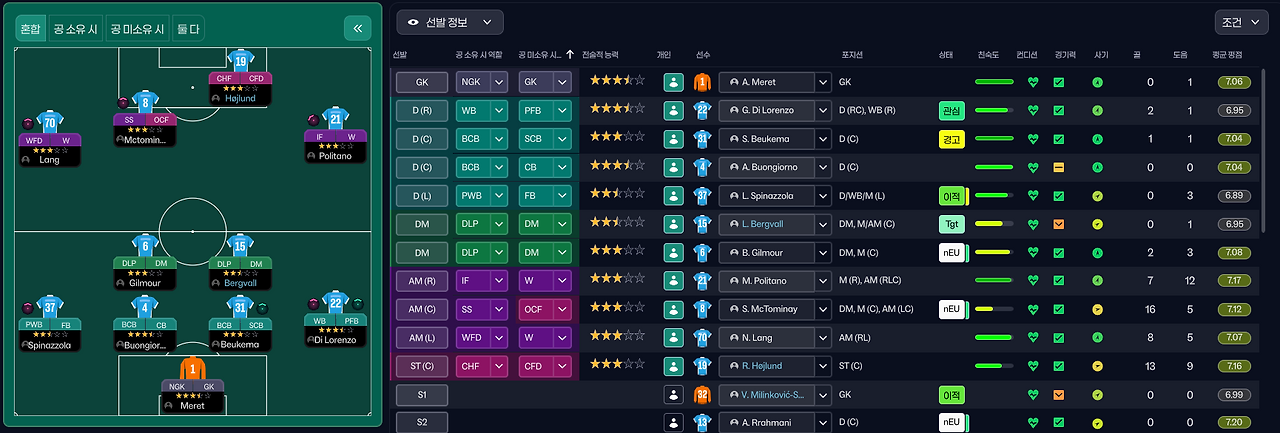Click match sharpness indicator for V. Milinković-Savić
This screenshot has height=433, width=1280.
pos(1059,395)
